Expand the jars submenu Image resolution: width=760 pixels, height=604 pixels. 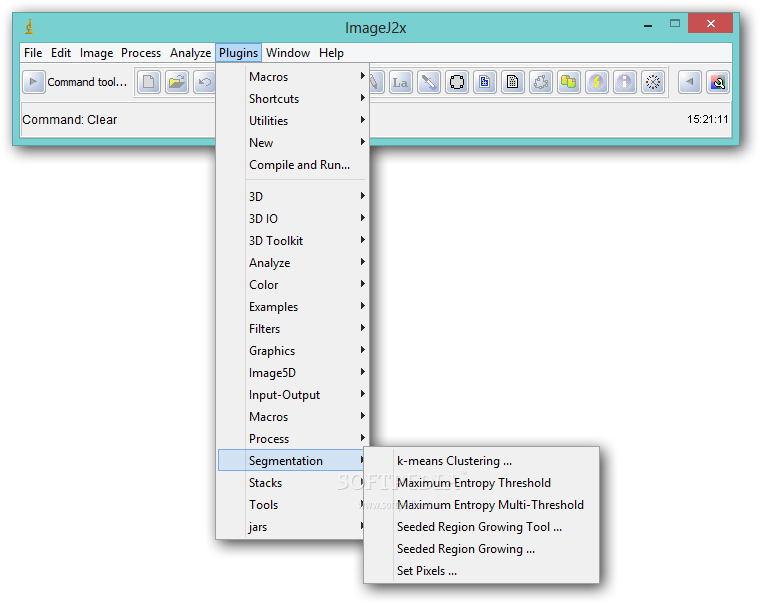coord(291,527)
